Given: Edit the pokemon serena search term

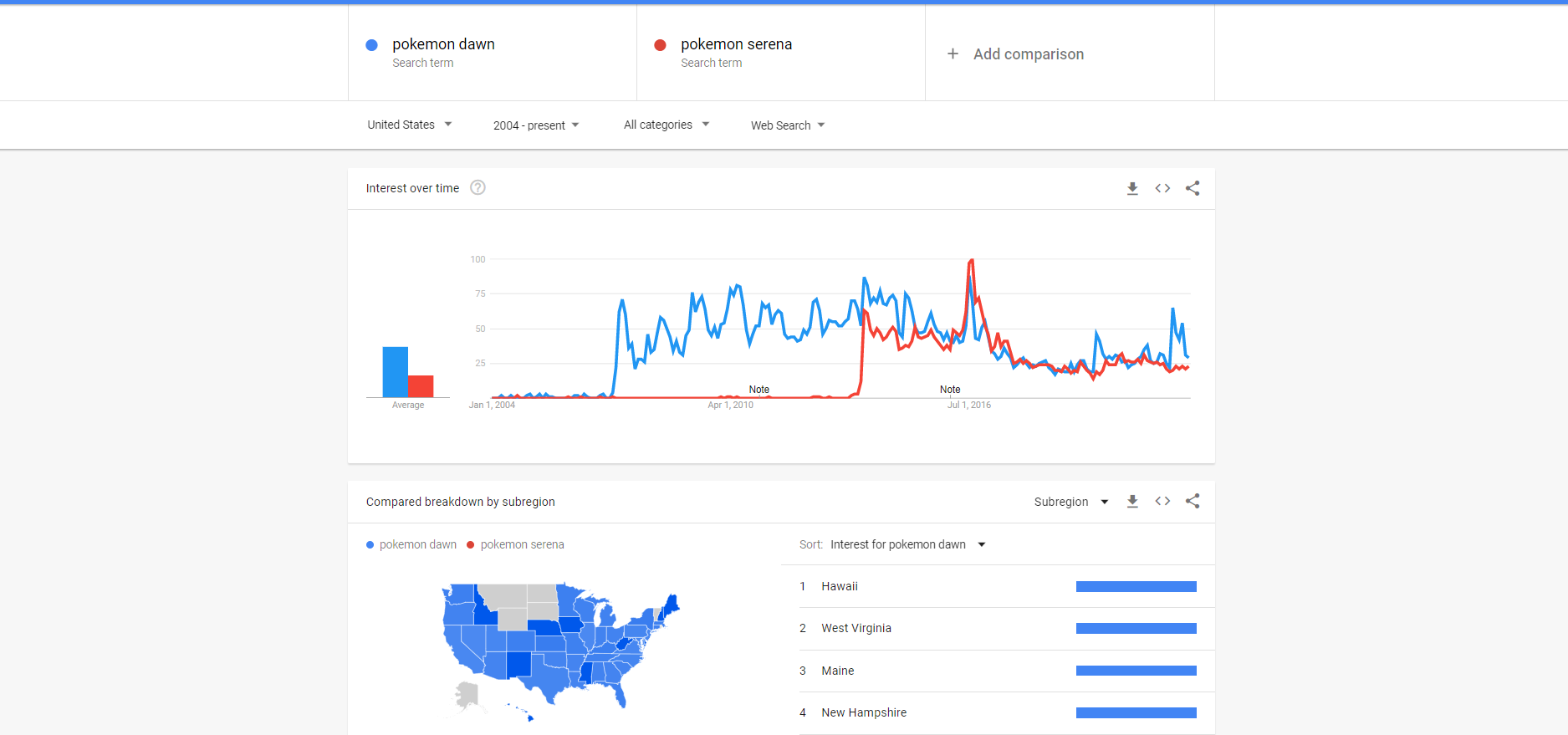Looking at the screenshot, I should tap(736, 44).
